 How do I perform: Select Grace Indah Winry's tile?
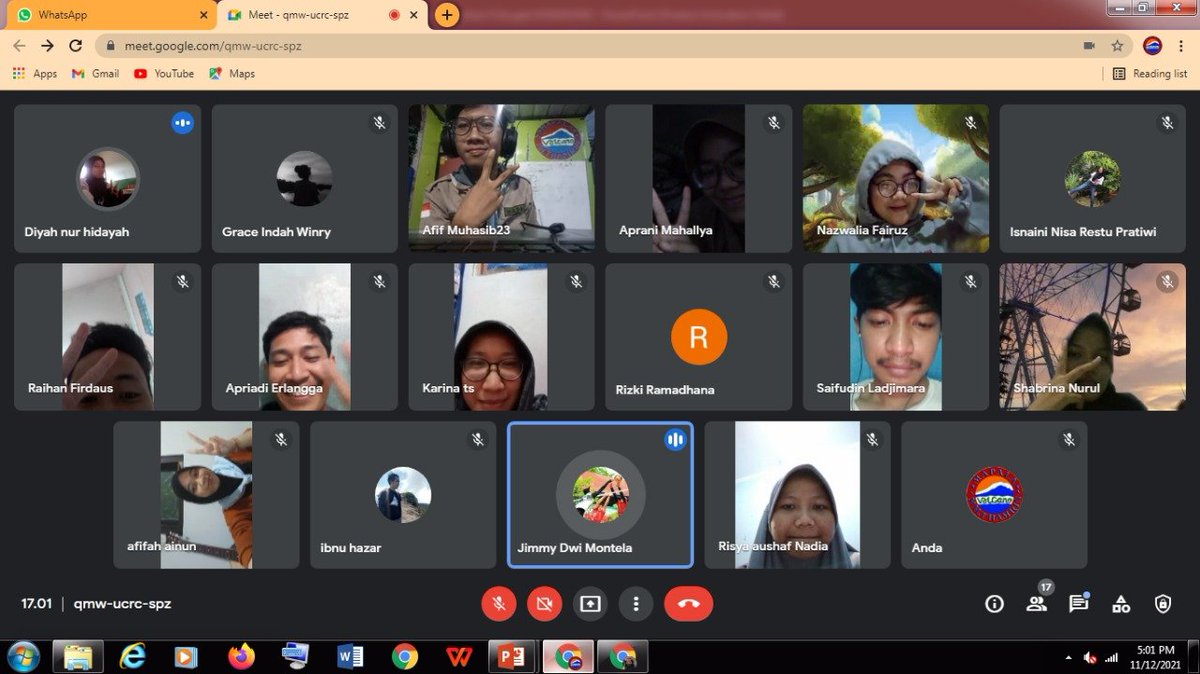pos(305,178)
